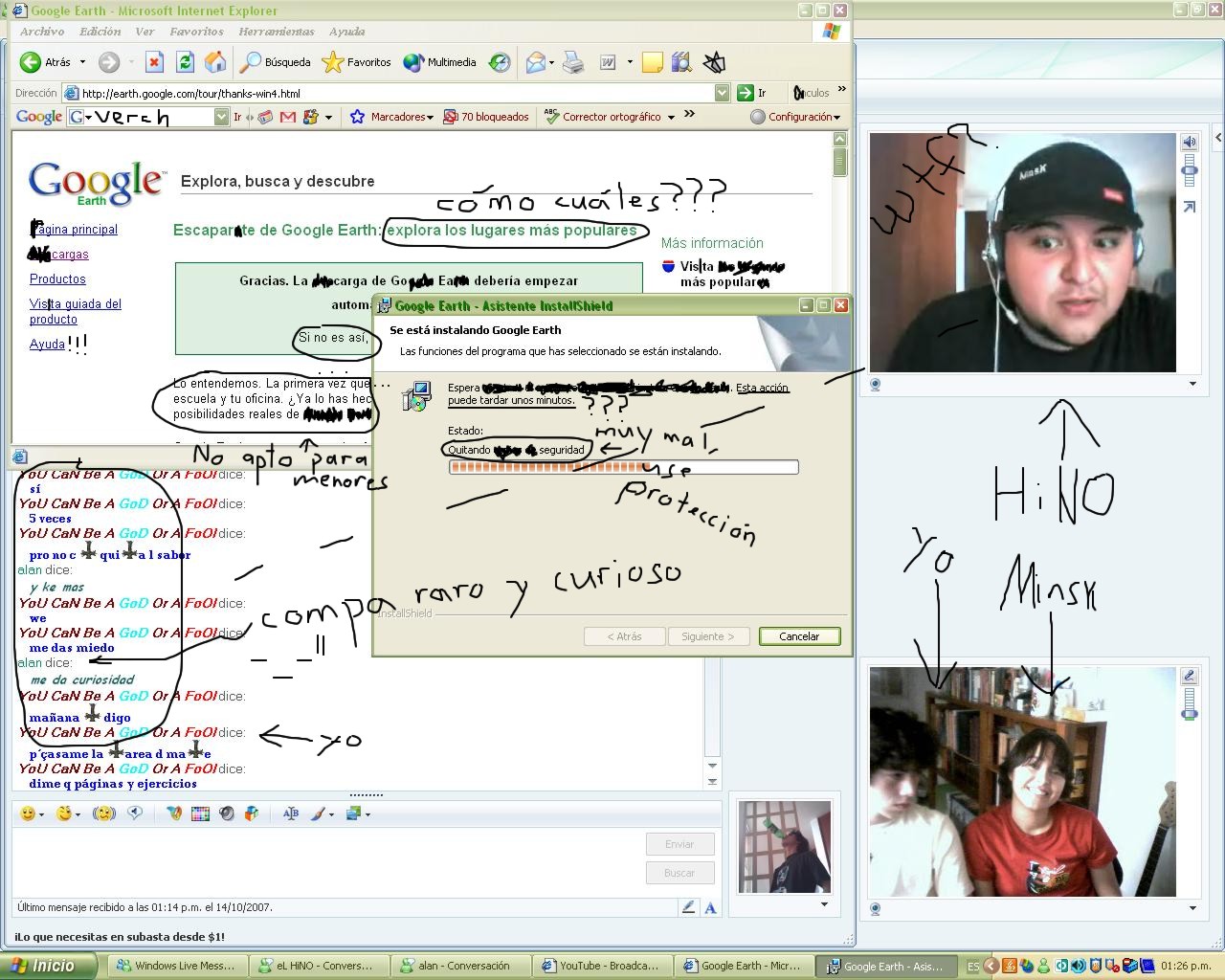The width and height of the screenshot is (1225, 980).
Task: Stop page loading with the red X icon
Action: pos(154,62)
